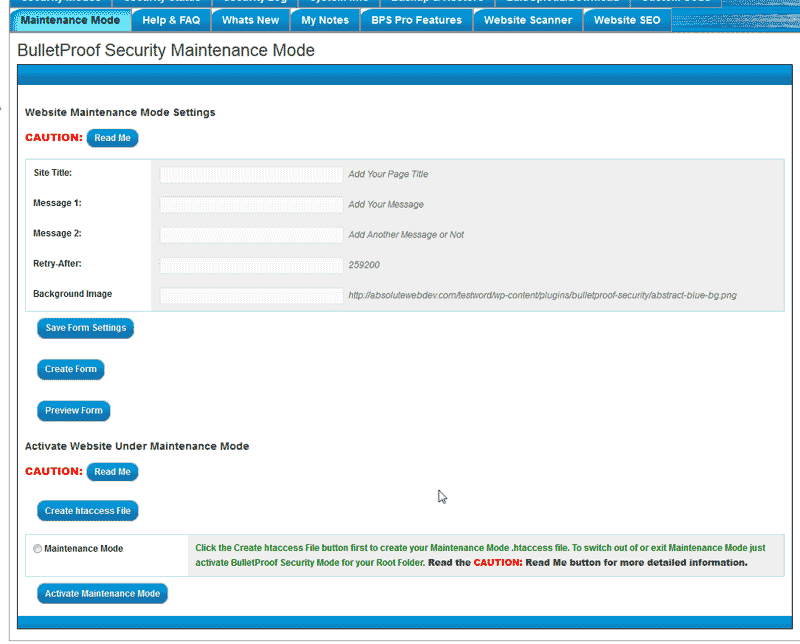Switch to the Maintenance Mode tab

(x=70, y=20)
